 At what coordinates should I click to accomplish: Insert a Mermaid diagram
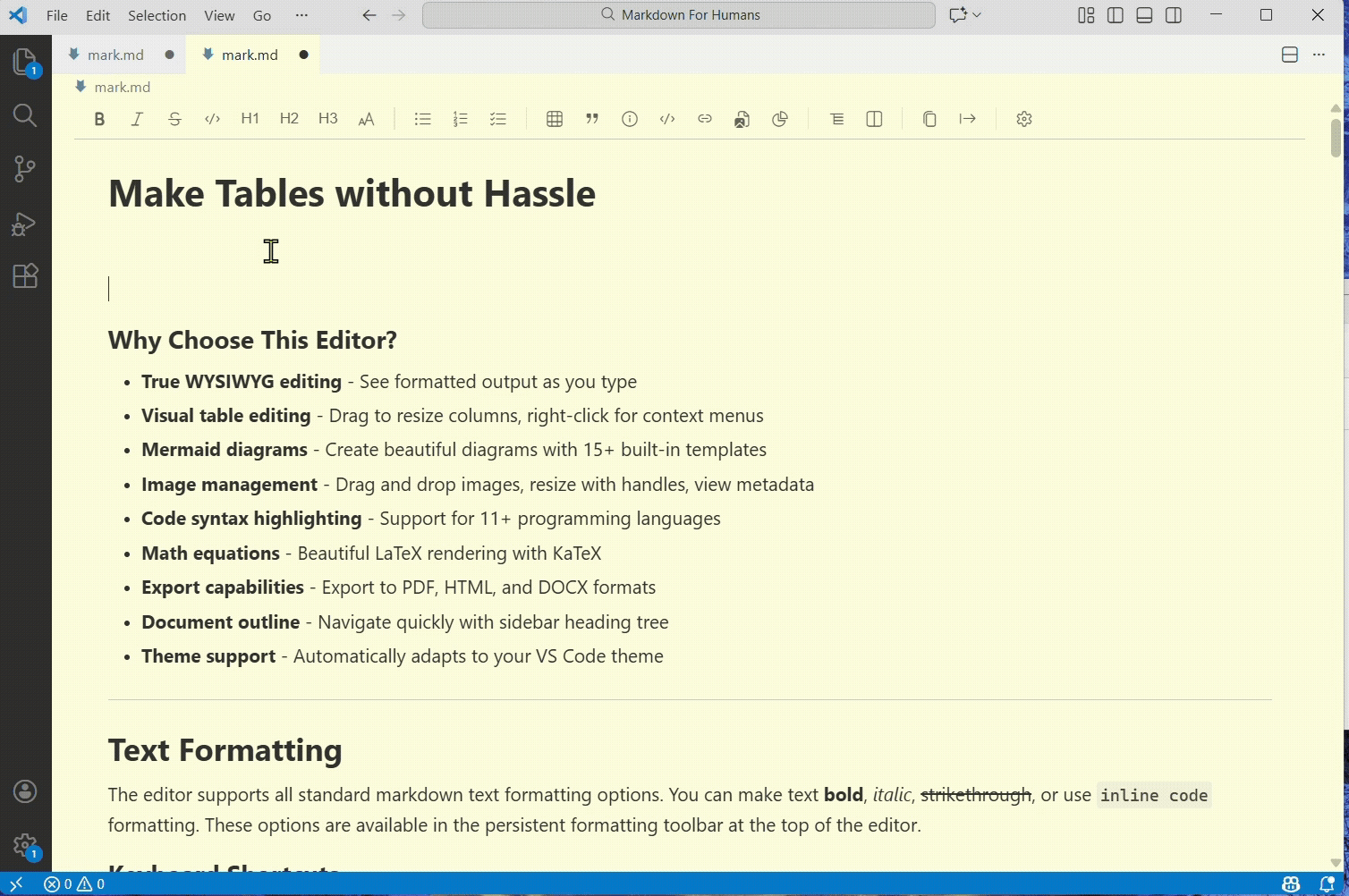point(779,118)
